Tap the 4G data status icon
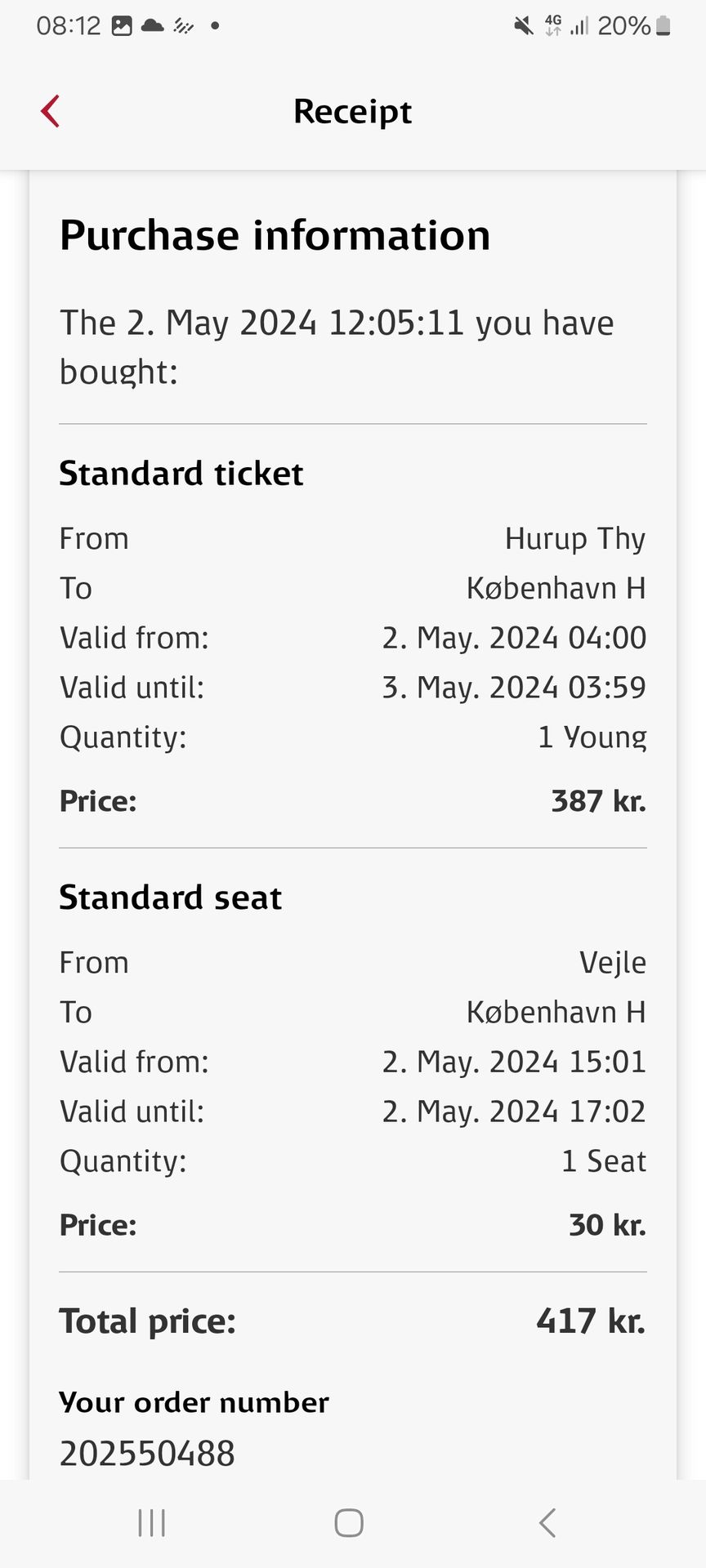Screen dimensions: 706x1568 pyautogui.click(x=553, y=26)
